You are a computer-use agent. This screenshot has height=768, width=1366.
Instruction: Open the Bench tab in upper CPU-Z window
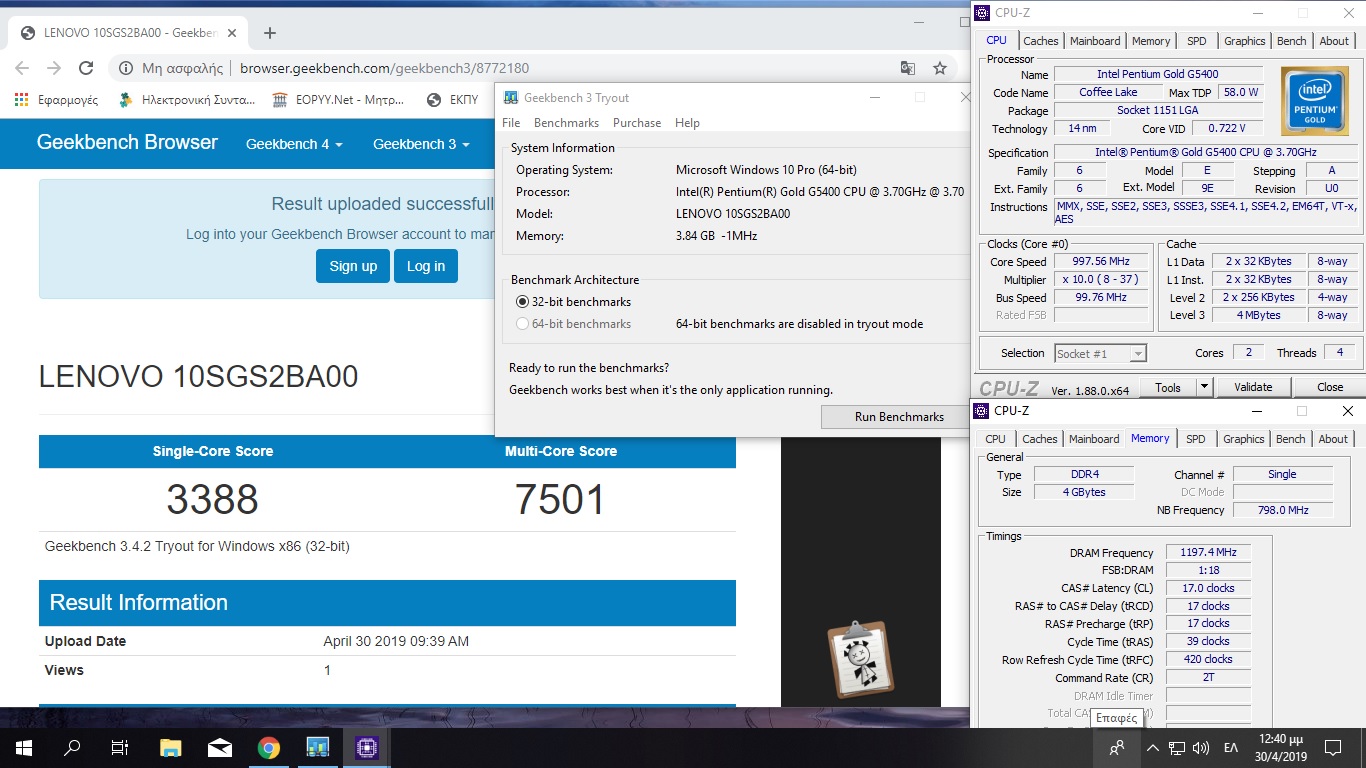coord(1291,41)
